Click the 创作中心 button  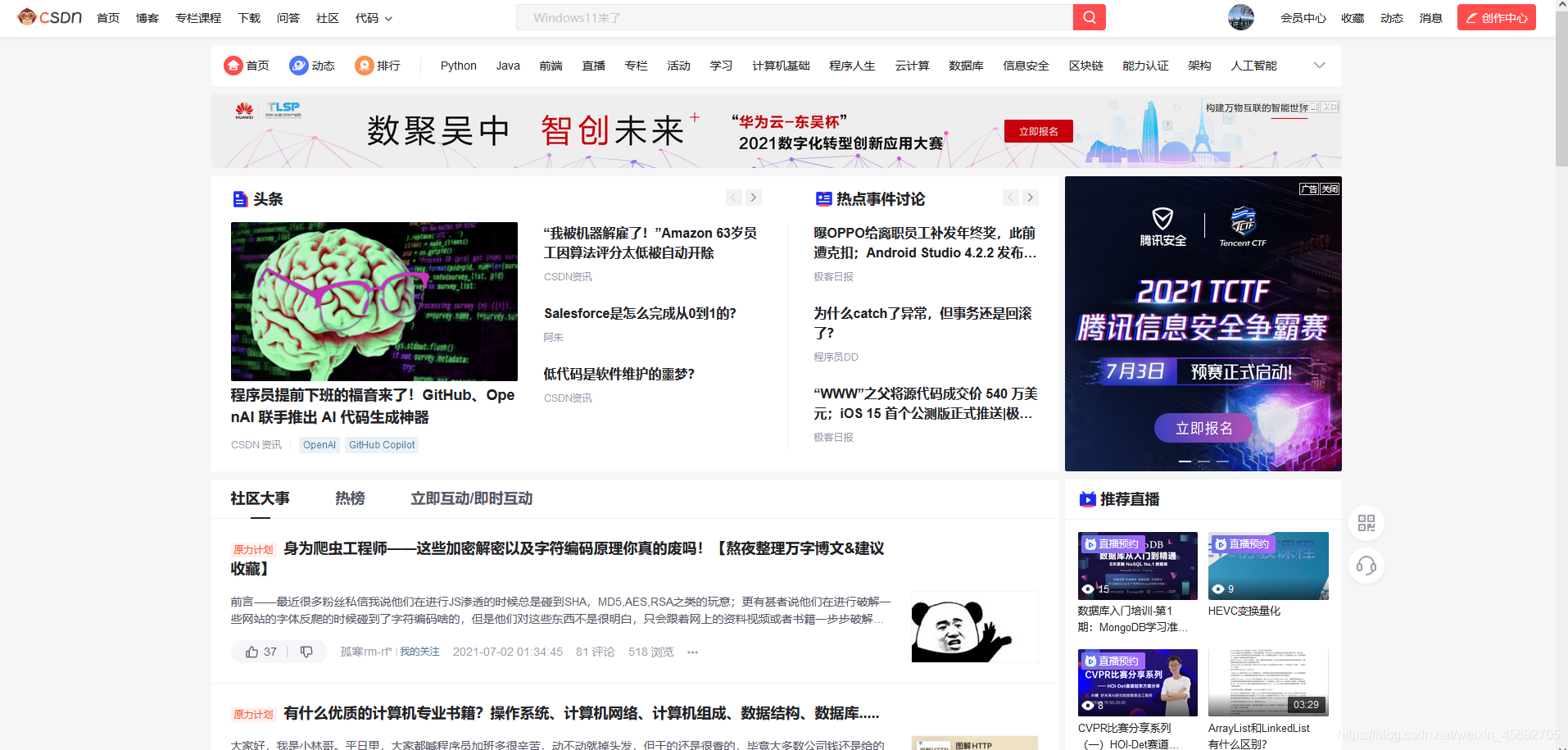pyautogui.click(x=1497, y=17)
